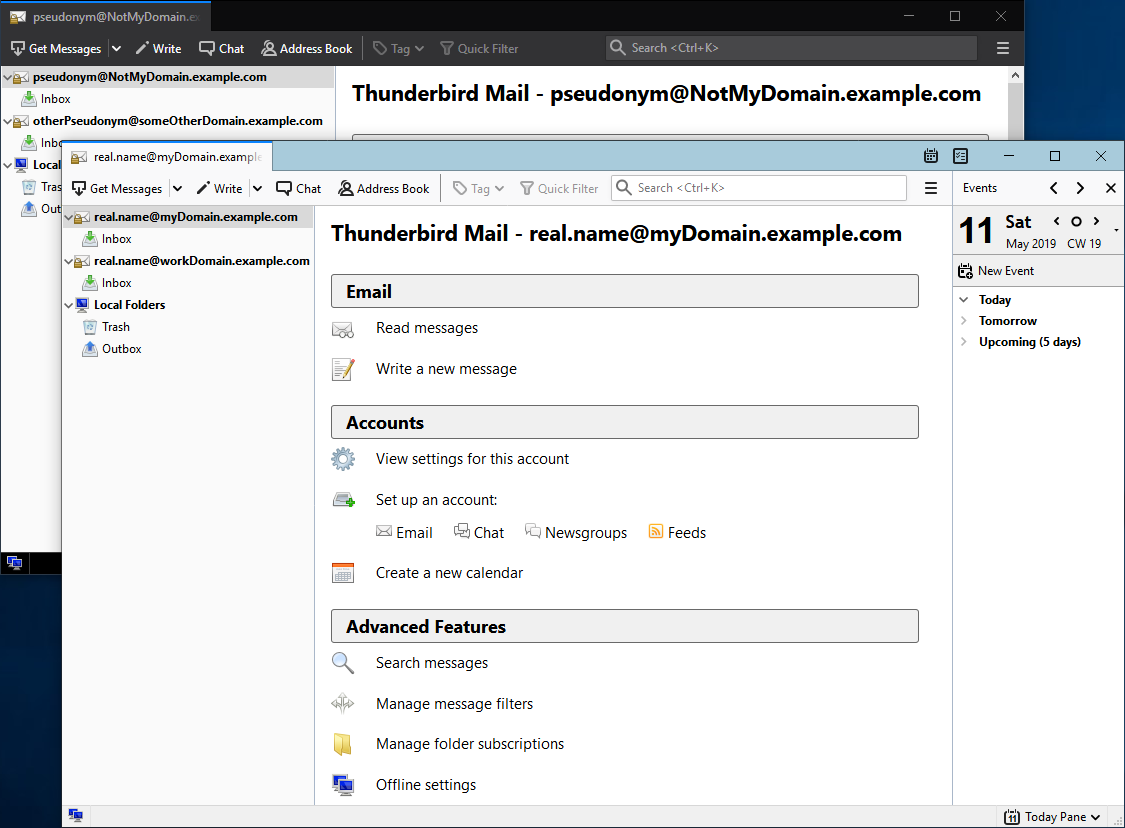Click the Calendar tab icon in title bar
Viewport: 1125px width, 828px height.
point(931,156)
